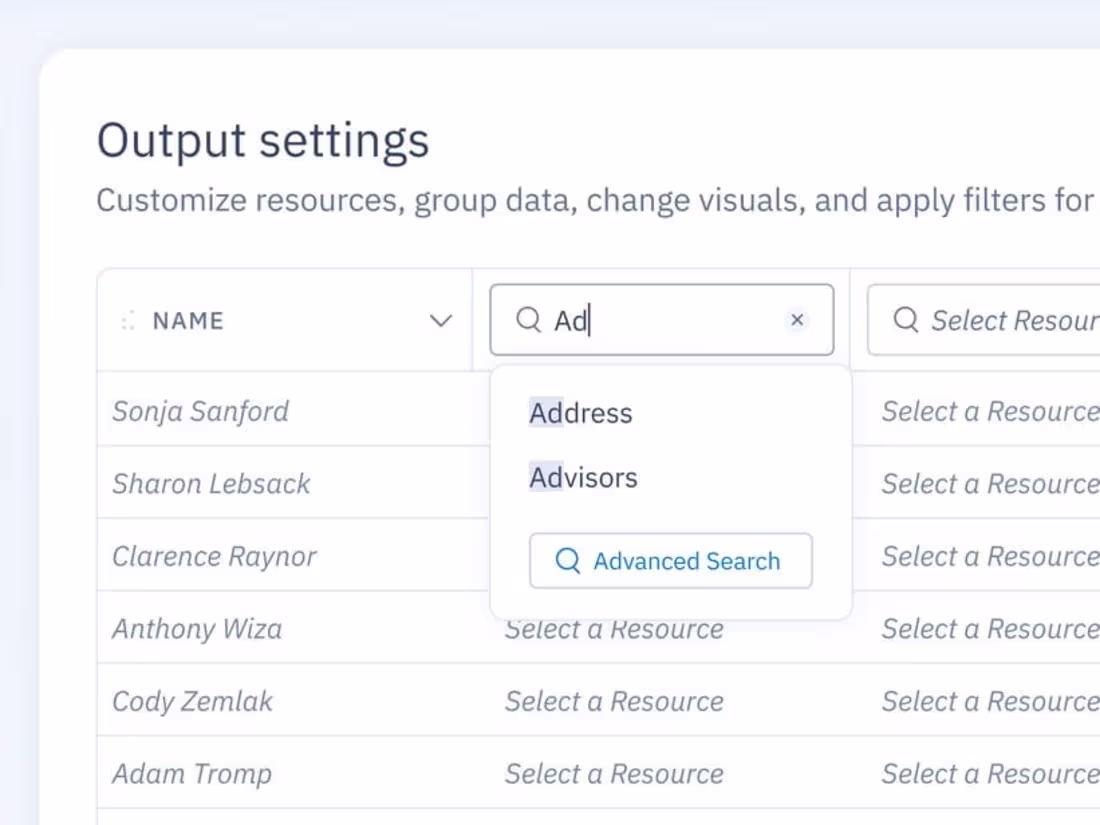Screen dimensions: 1100x825
Task: Select "Address" from the search suggestions
Action: tap(580, 412)
